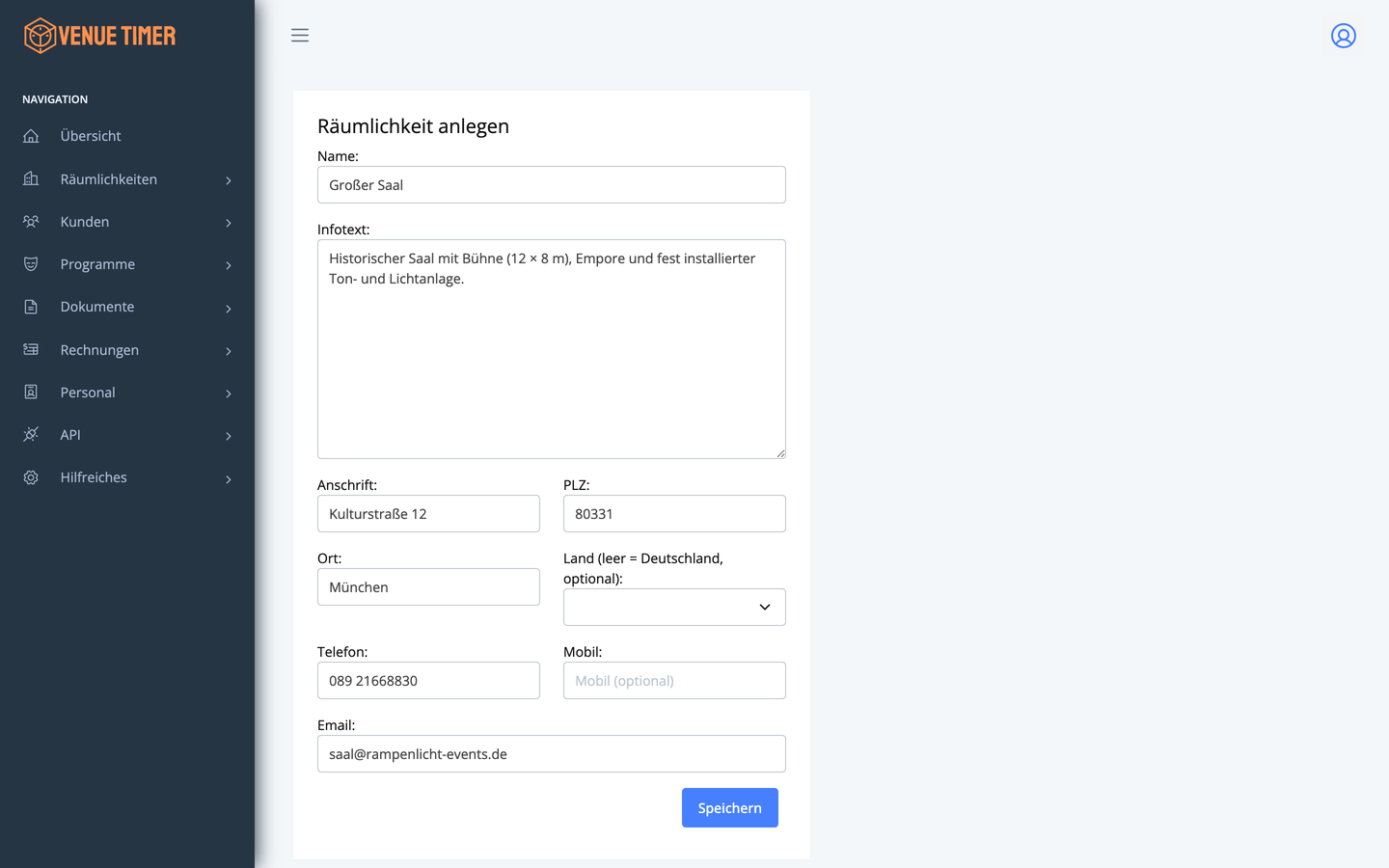
Task: Click the Übersicht home icon
Action: [31, 136]
